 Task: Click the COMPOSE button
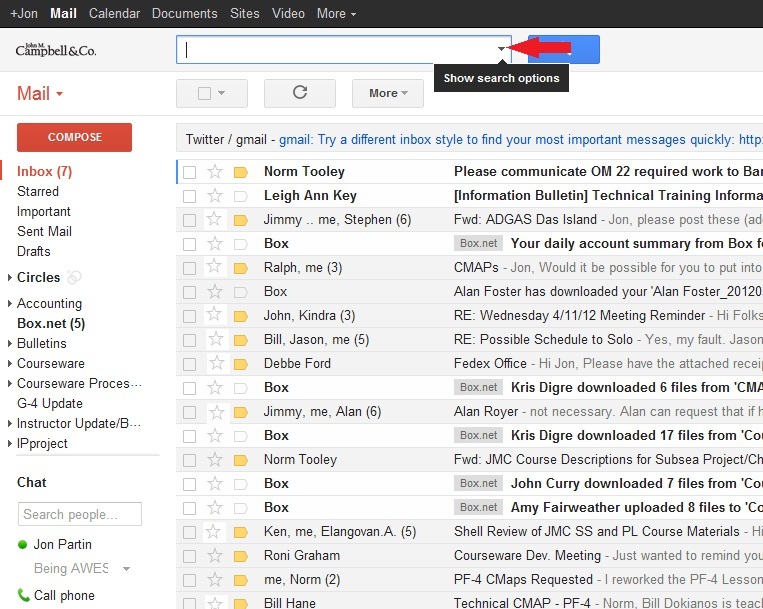pos(74,137)
